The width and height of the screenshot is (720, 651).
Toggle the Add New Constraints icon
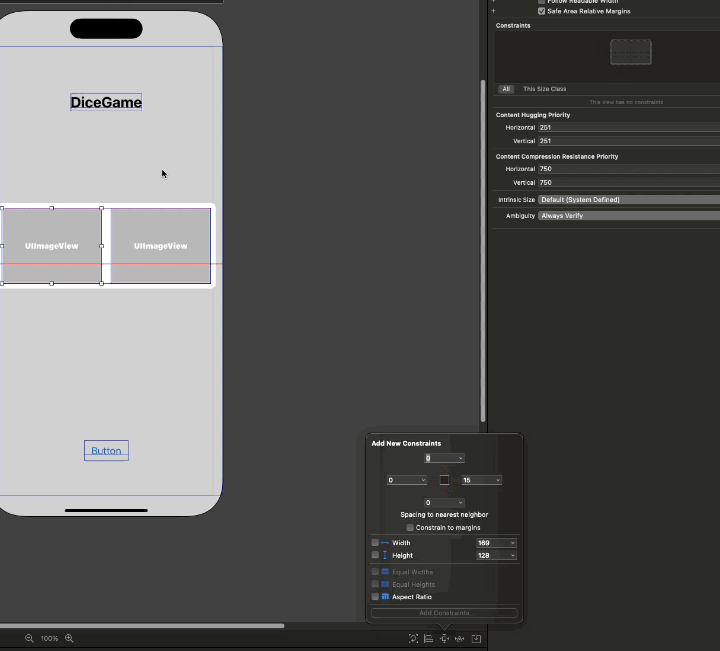tap(444, 639)
